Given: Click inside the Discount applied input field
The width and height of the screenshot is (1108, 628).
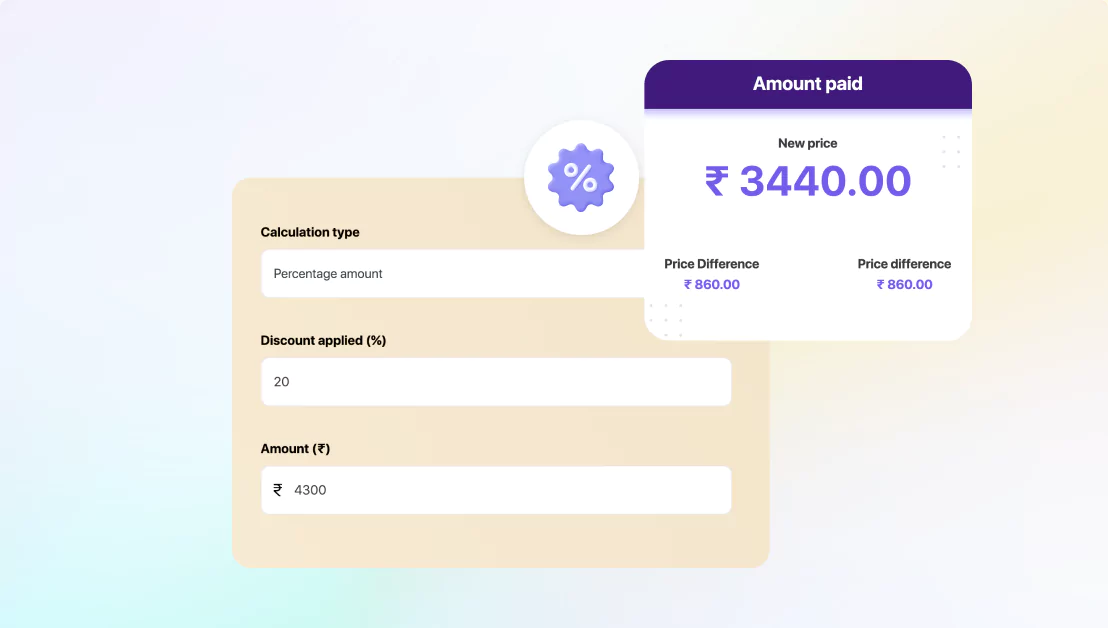Looking at the screenshot, I should pos(496,381).
